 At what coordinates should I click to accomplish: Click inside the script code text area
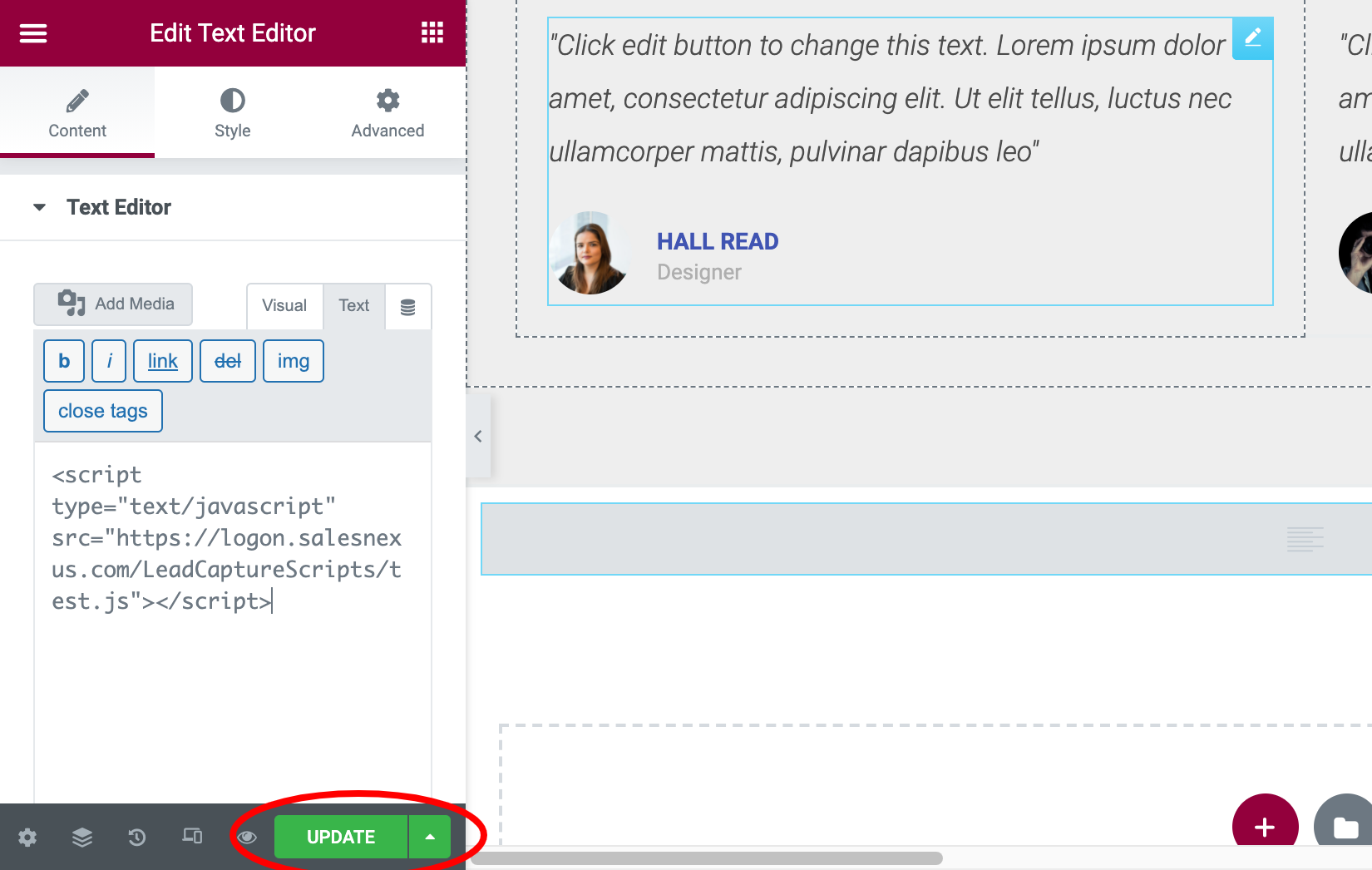(x=233, y=622)
